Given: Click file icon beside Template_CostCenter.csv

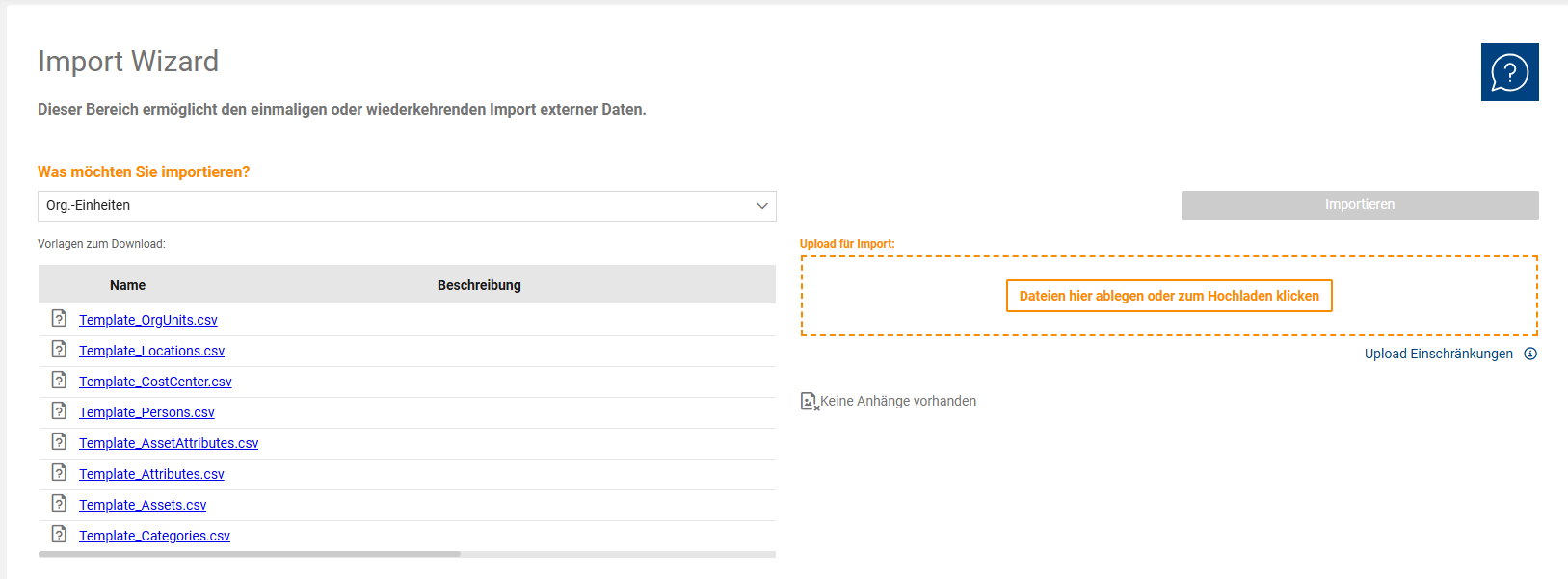Looking at the screenshot, I should click(59, 380).
